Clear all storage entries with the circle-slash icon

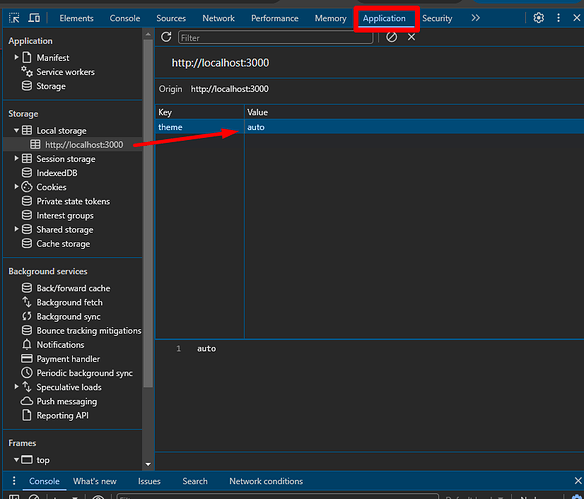point(391,37)
